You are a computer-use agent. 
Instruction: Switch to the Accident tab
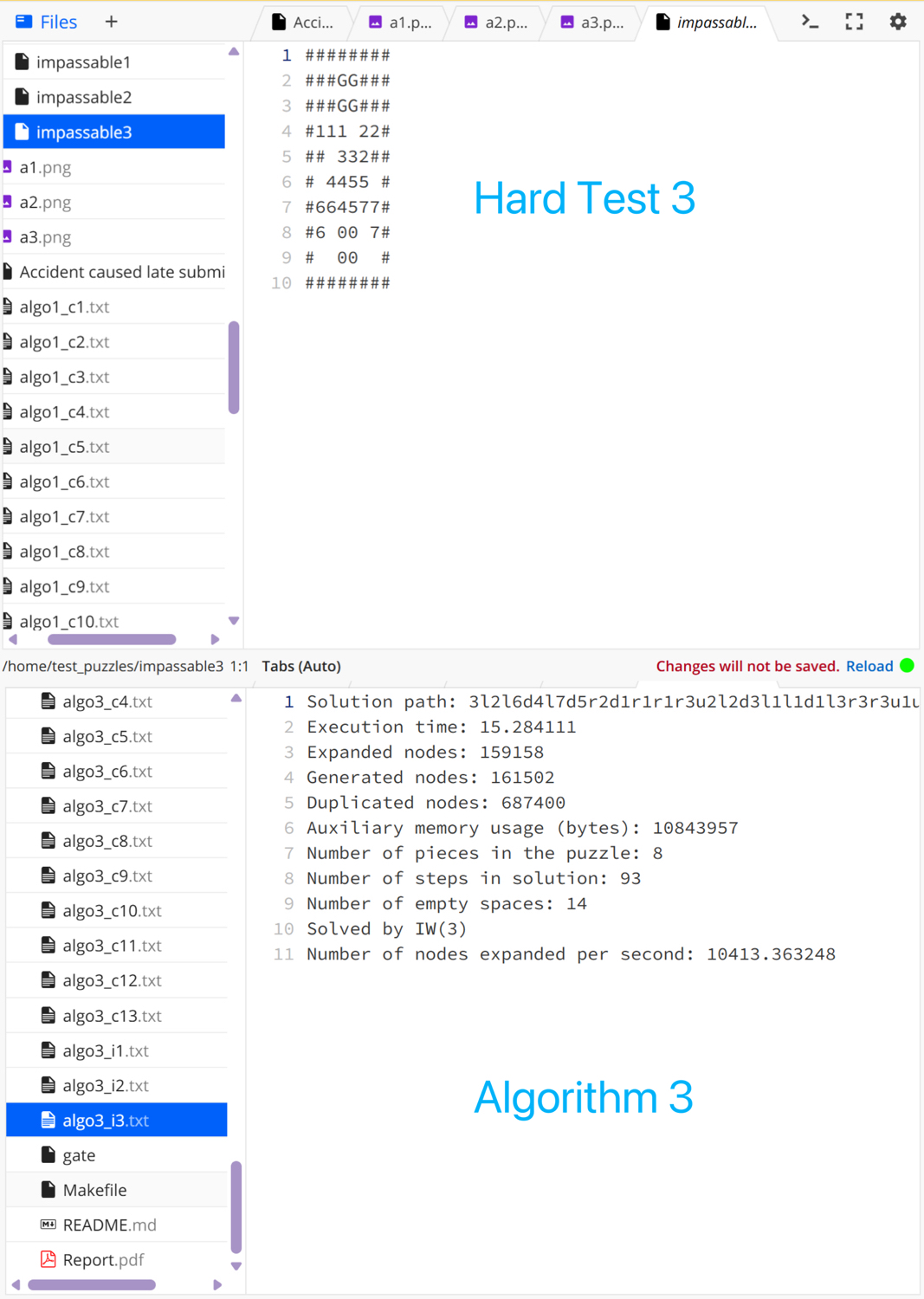click(x=303, y=23)
